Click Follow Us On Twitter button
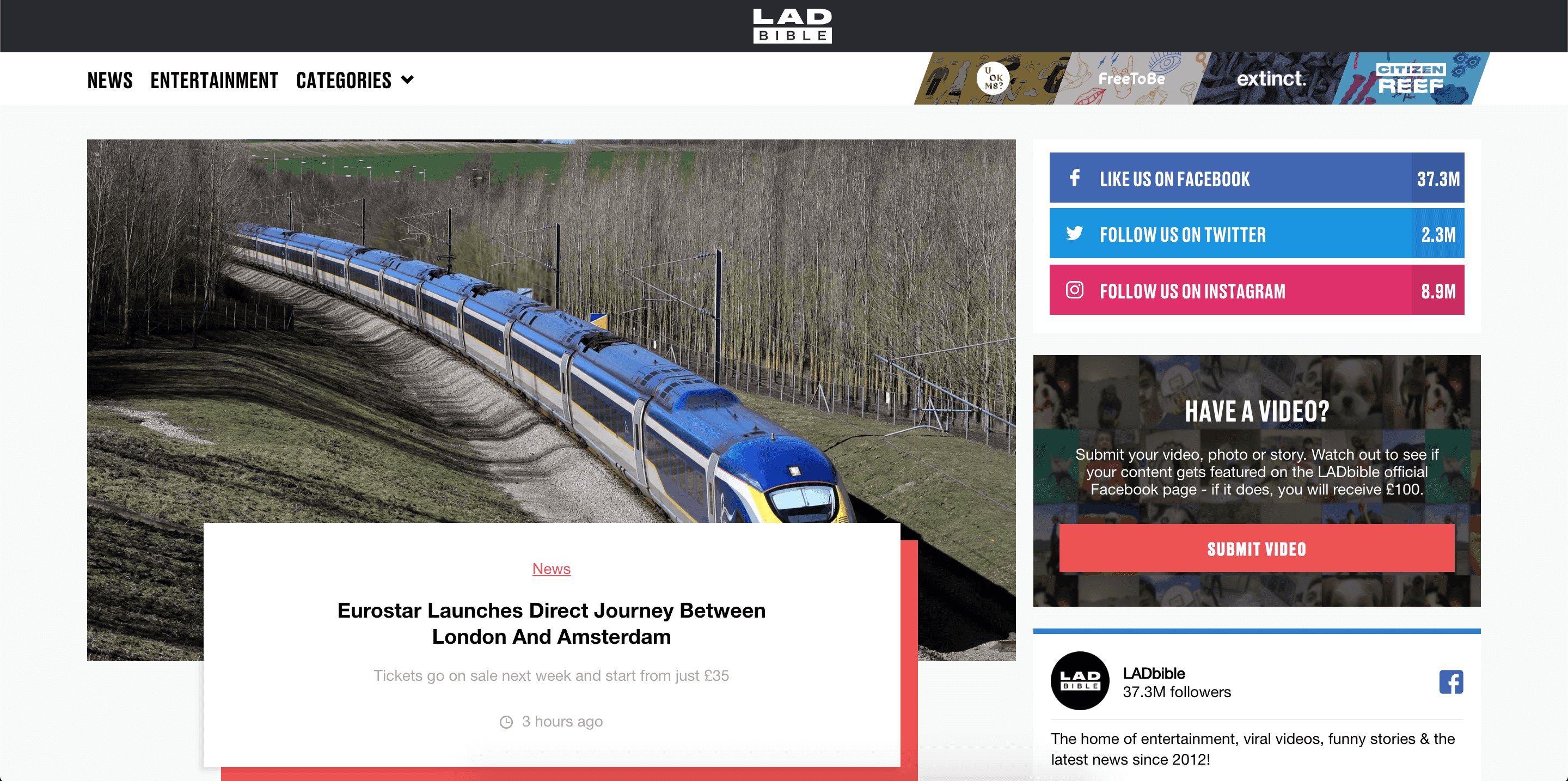The width and height of the screenshot is (1568, 781). (1257, 234)
